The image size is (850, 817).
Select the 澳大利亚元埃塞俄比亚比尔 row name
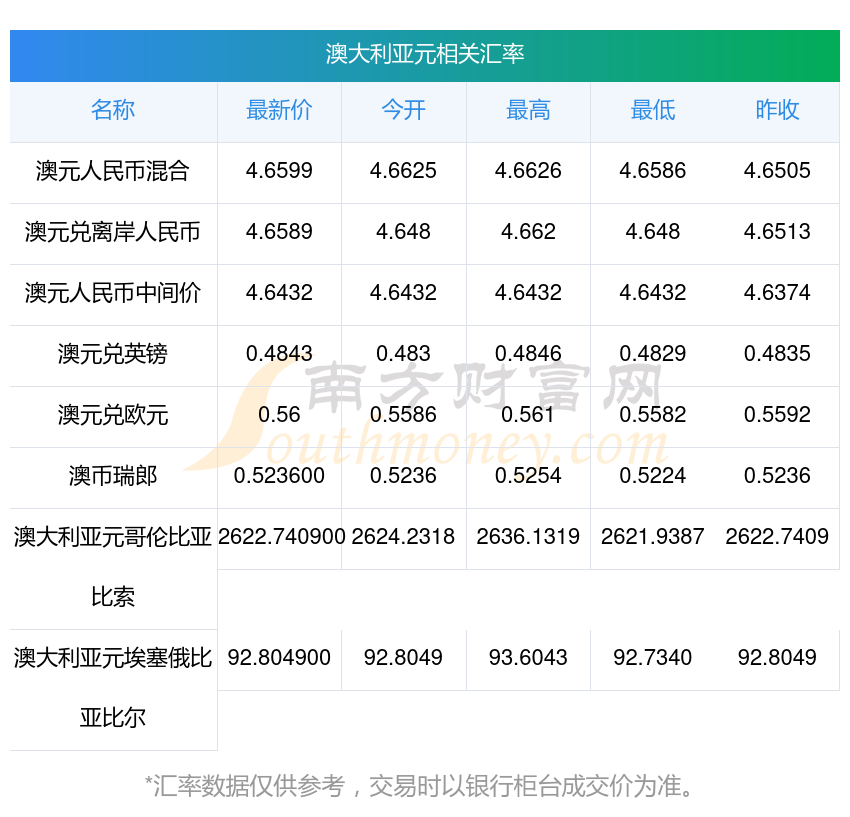pos(113,688)
